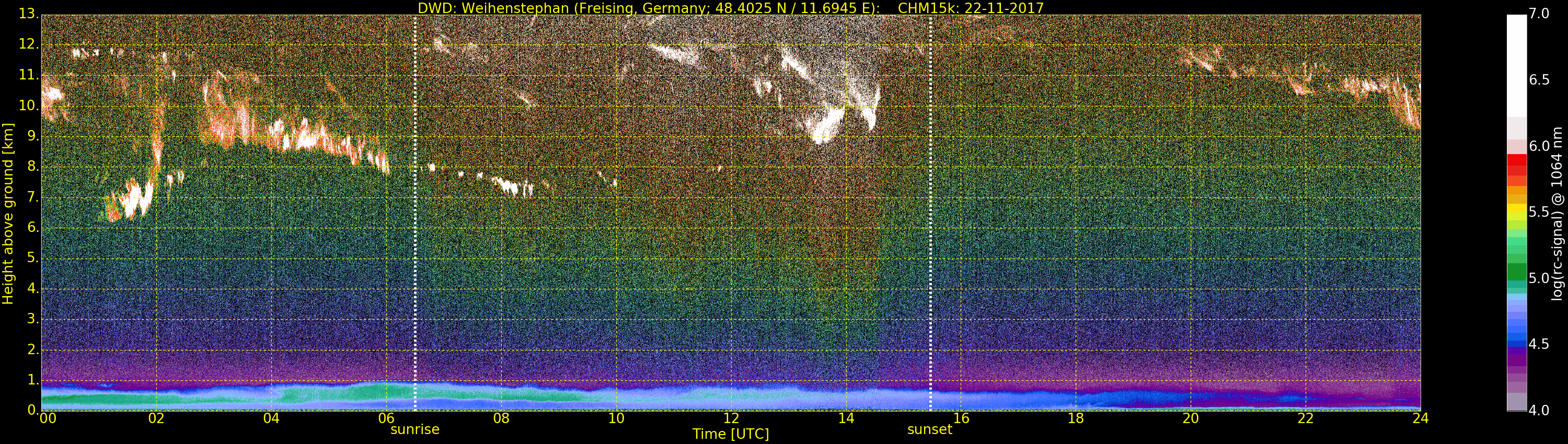Click the y-axis tick label '8.'

[33, 167]
